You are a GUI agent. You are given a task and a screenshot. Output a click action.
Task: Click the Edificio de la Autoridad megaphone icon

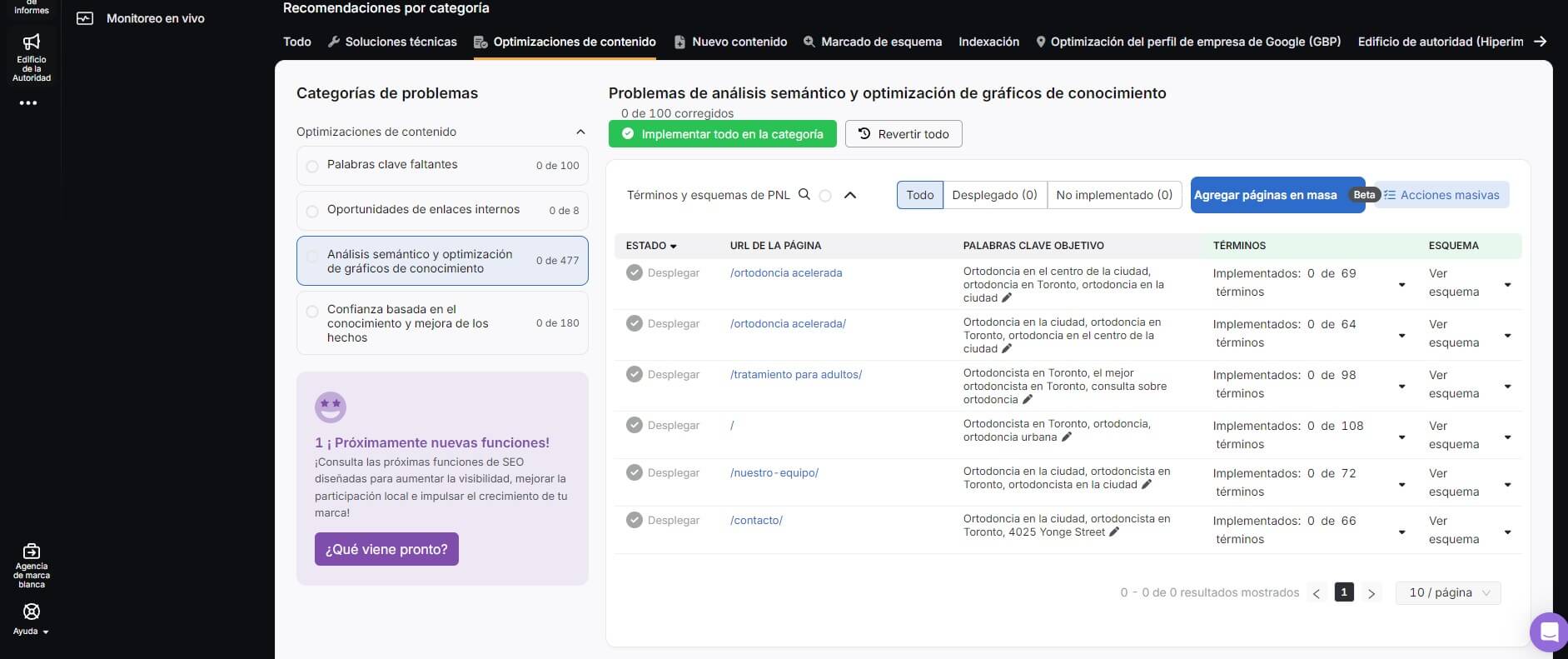(32, 42)
